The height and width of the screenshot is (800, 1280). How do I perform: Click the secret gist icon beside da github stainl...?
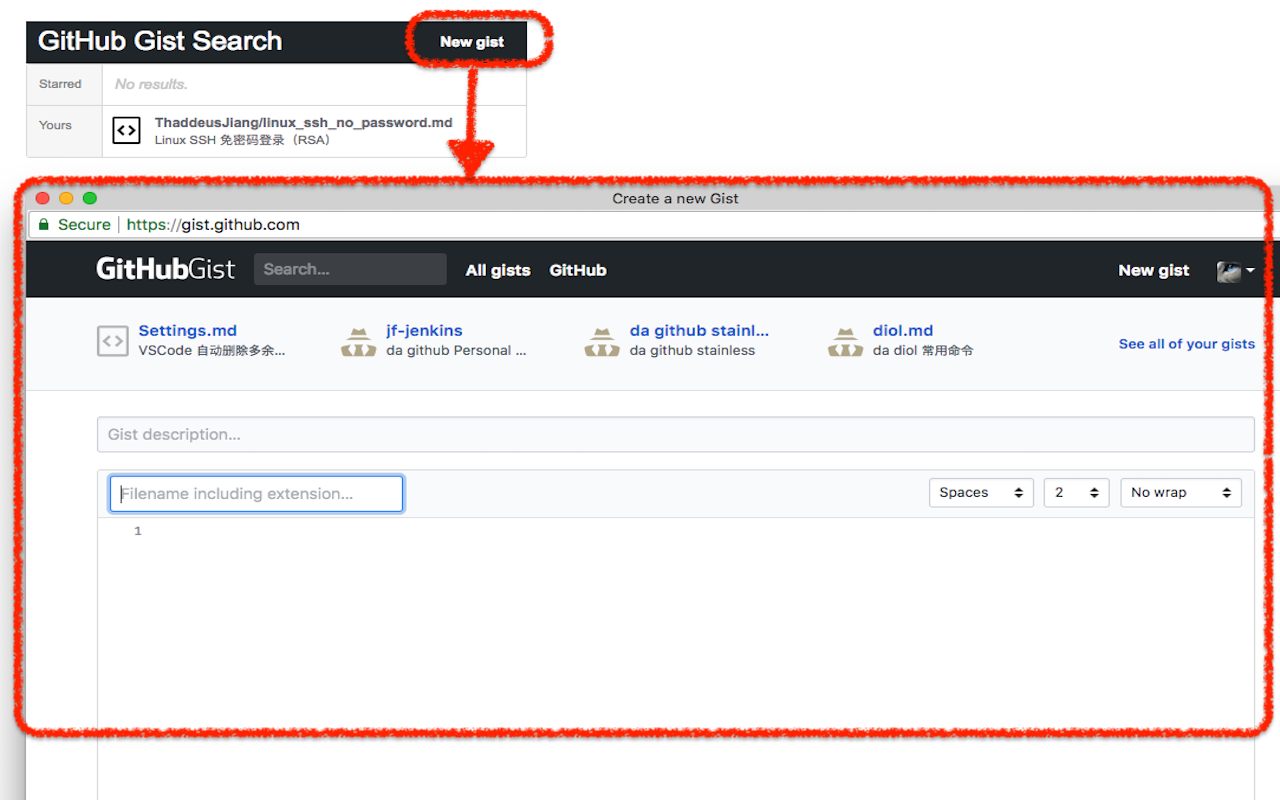click(x=602, y=341)
